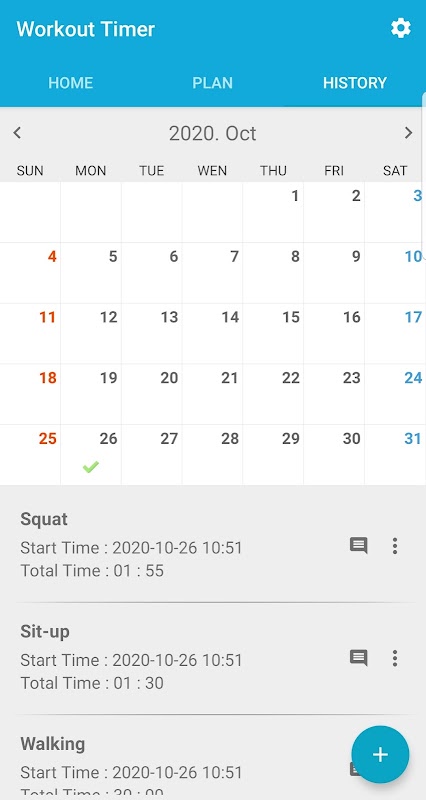
Task: Select October 26 on the calendar
Action: (x=91, y=455)
